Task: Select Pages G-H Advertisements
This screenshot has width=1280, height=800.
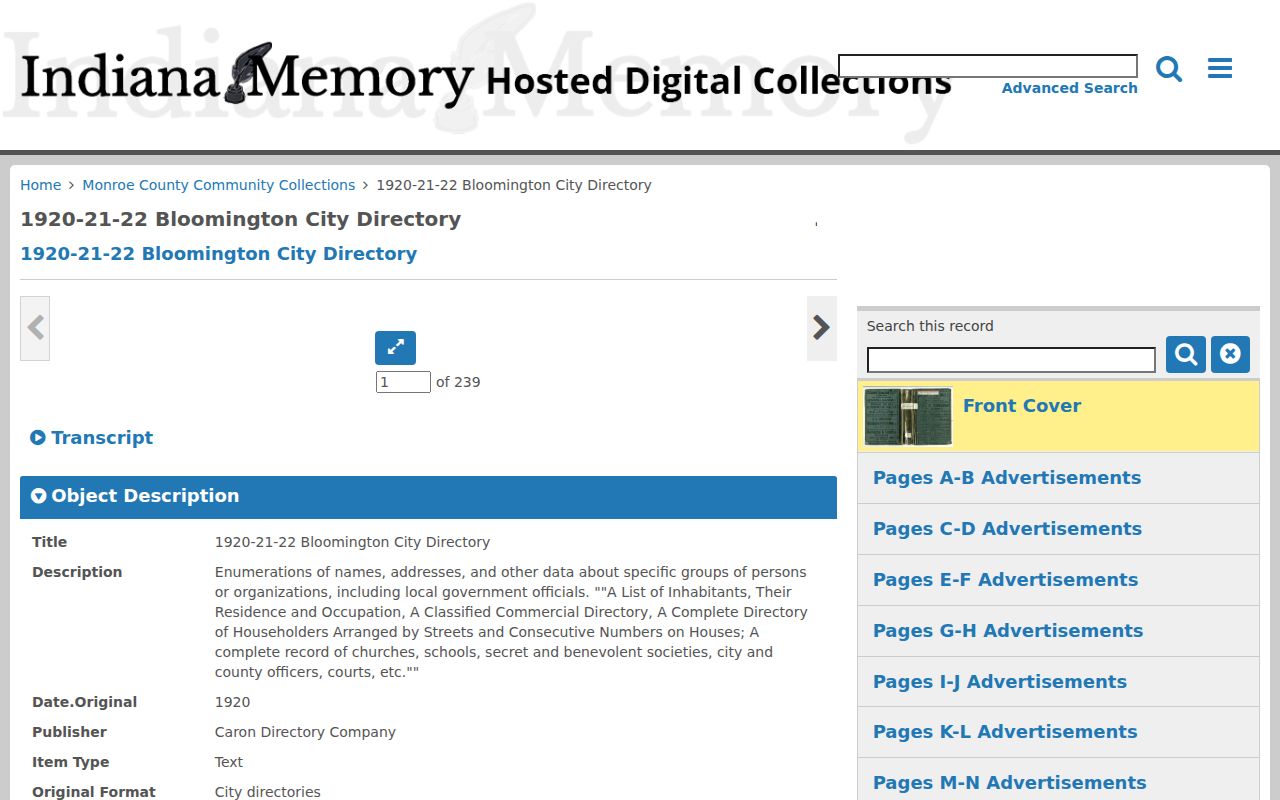Action: (x=1058, y=631)
